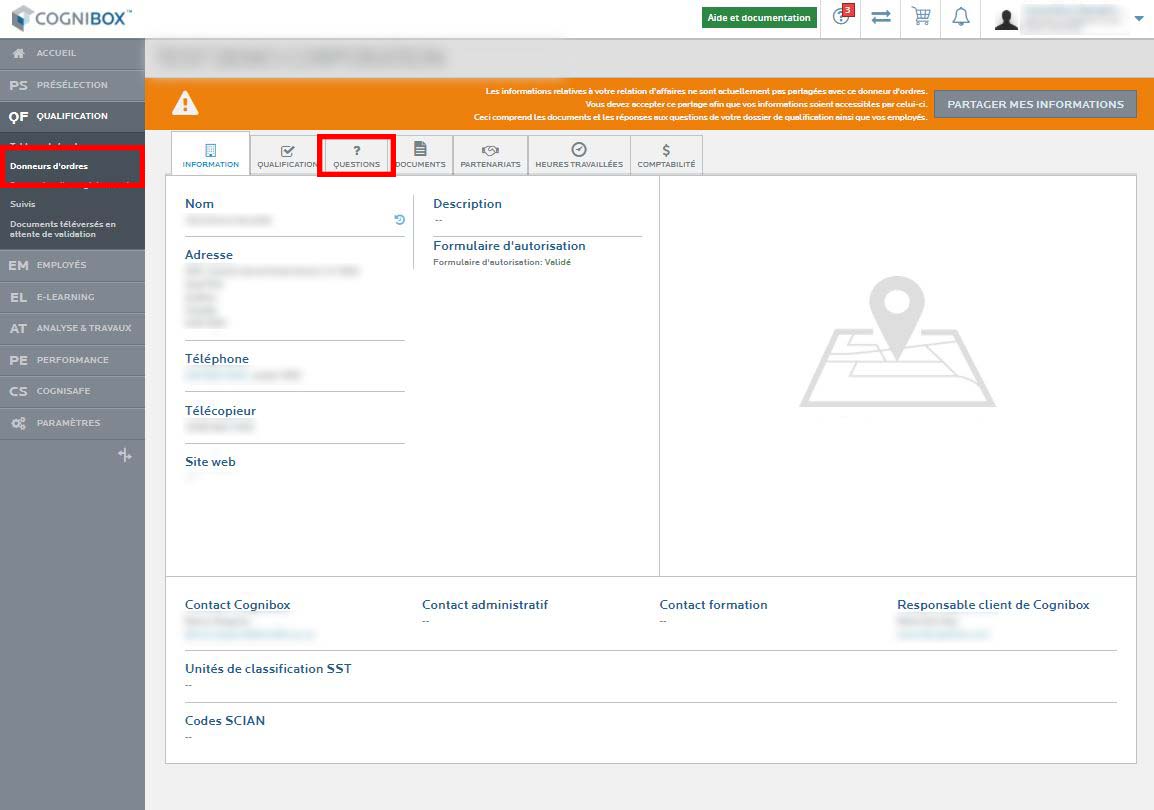
Task: Open the Heures travaillées tab
Action: [578, 156]
